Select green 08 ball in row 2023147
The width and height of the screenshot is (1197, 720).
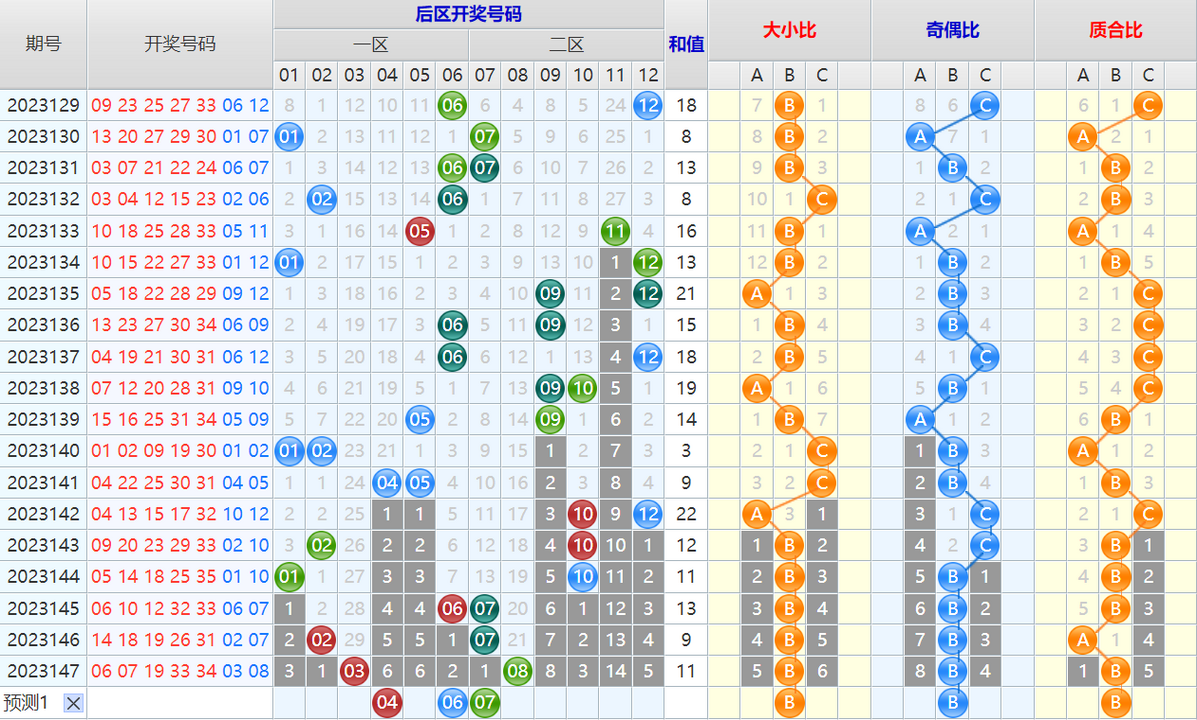pyautogui.click(x=518, y=671)
